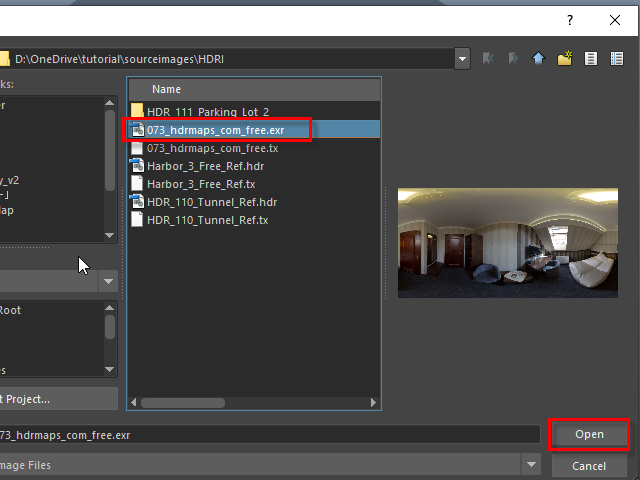Expand the dropdown below bookmarks list
Screen dimensions: 640x480
pyautogui.click(x=108, y=282)
